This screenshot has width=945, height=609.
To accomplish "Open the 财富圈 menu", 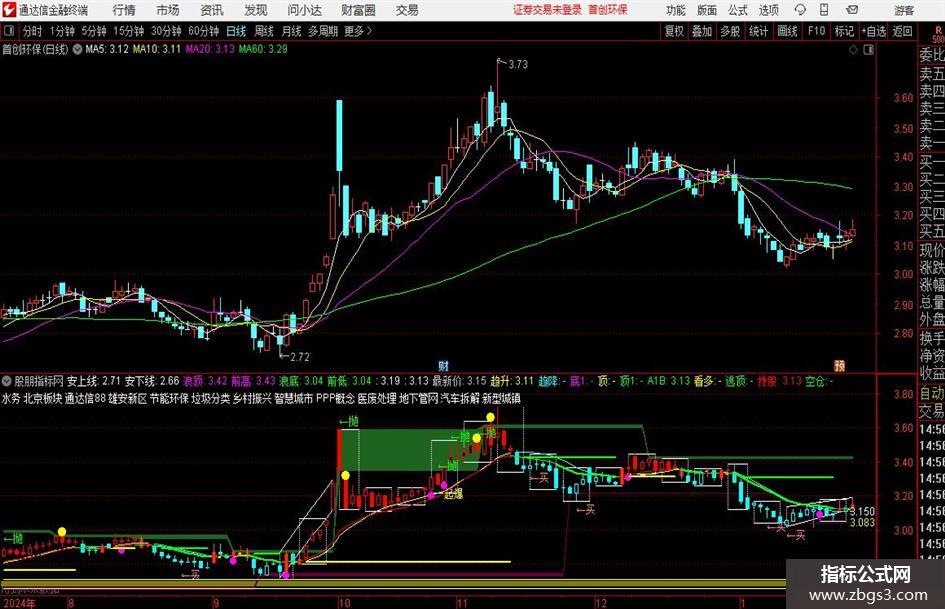I will coord(358,10).
